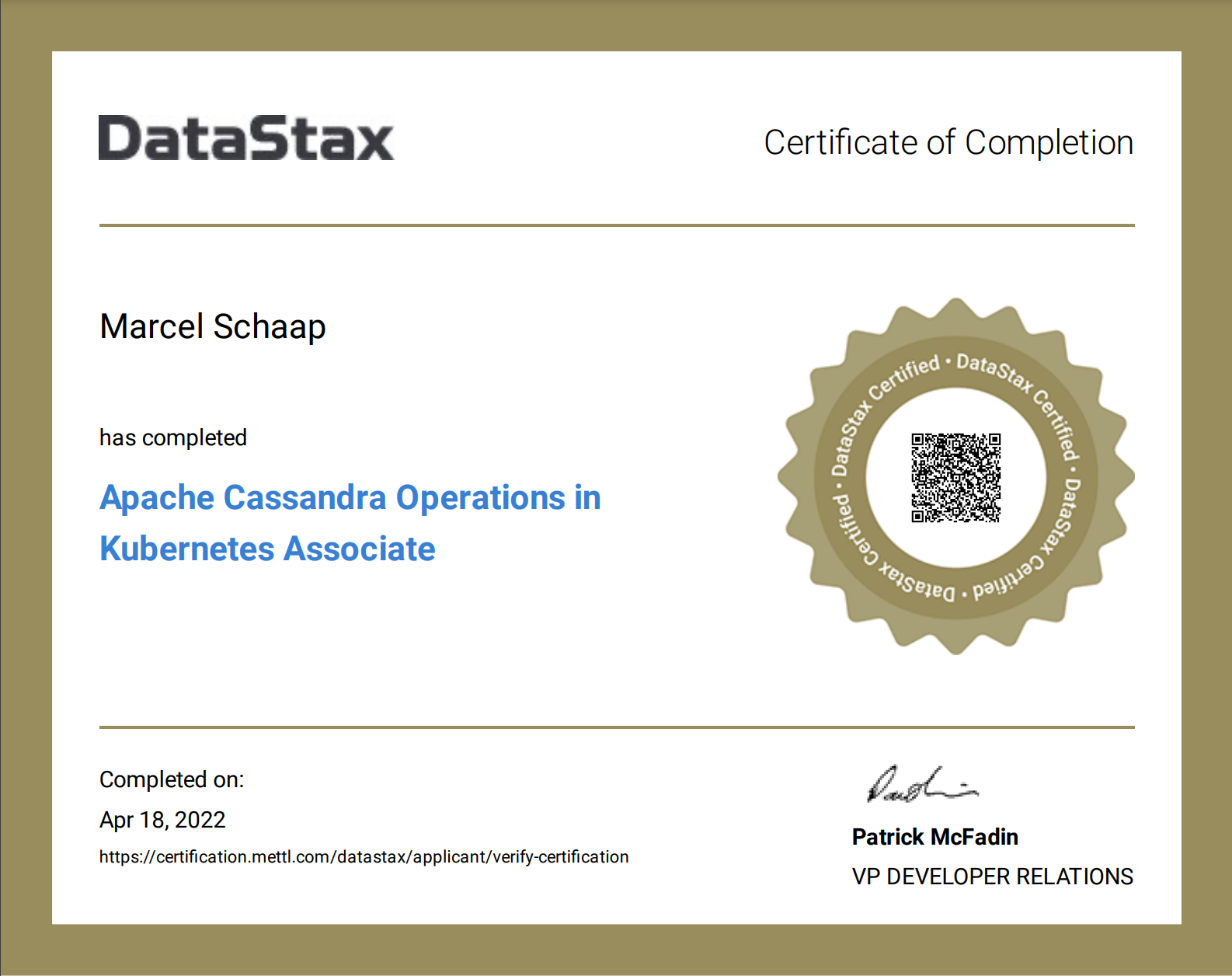Open the certification.mettl.com verification URL
This screenshot has height=976, width=1232.
[364, 856]
